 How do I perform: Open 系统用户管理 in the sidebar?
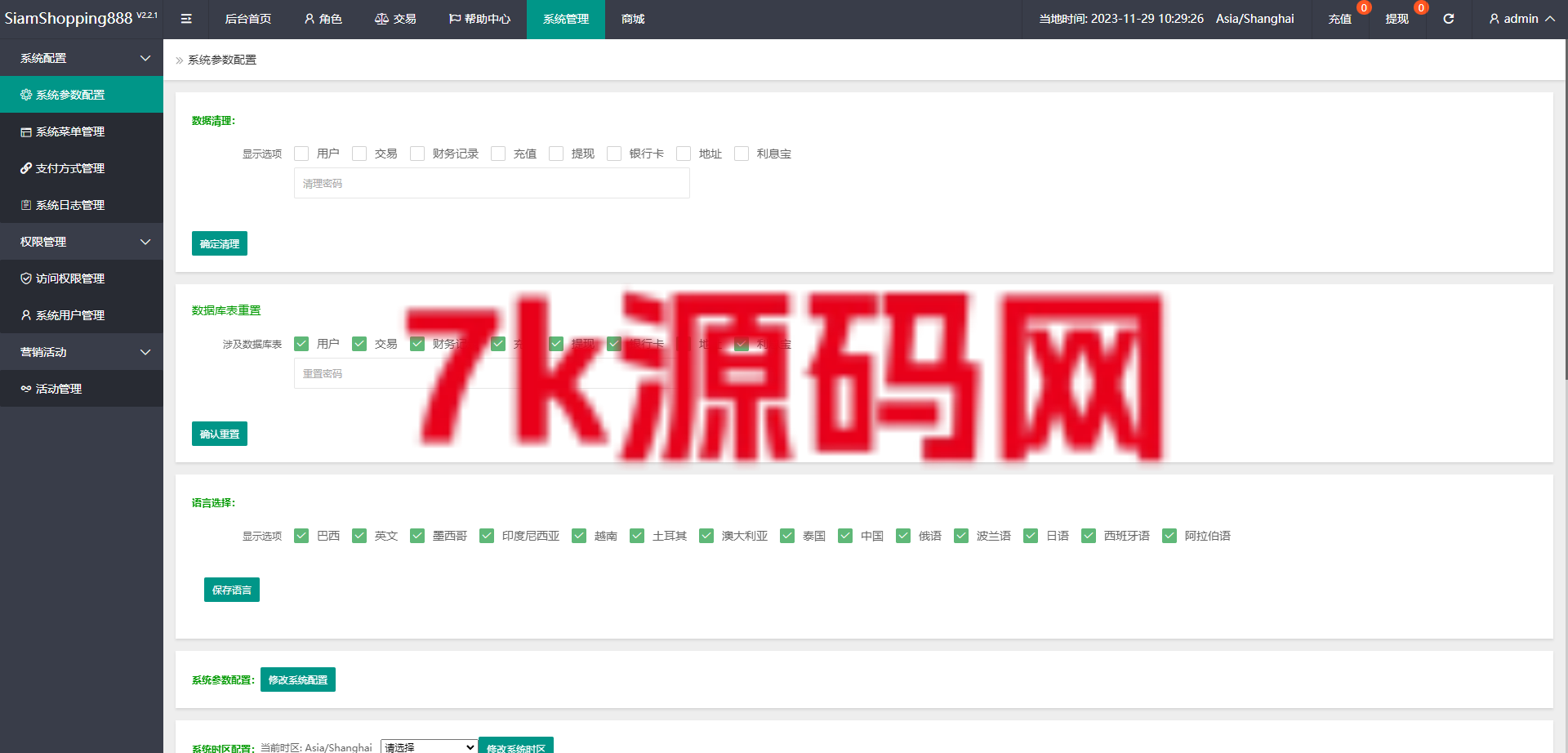pyautogui.click(x=82, y=315)
